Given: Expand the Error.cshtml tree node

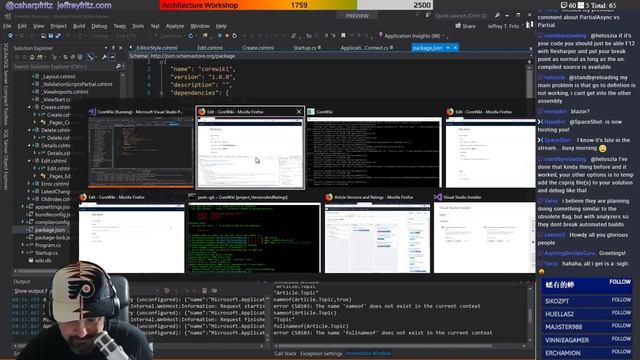Looking at the screenshot, I should pos(29,184).
